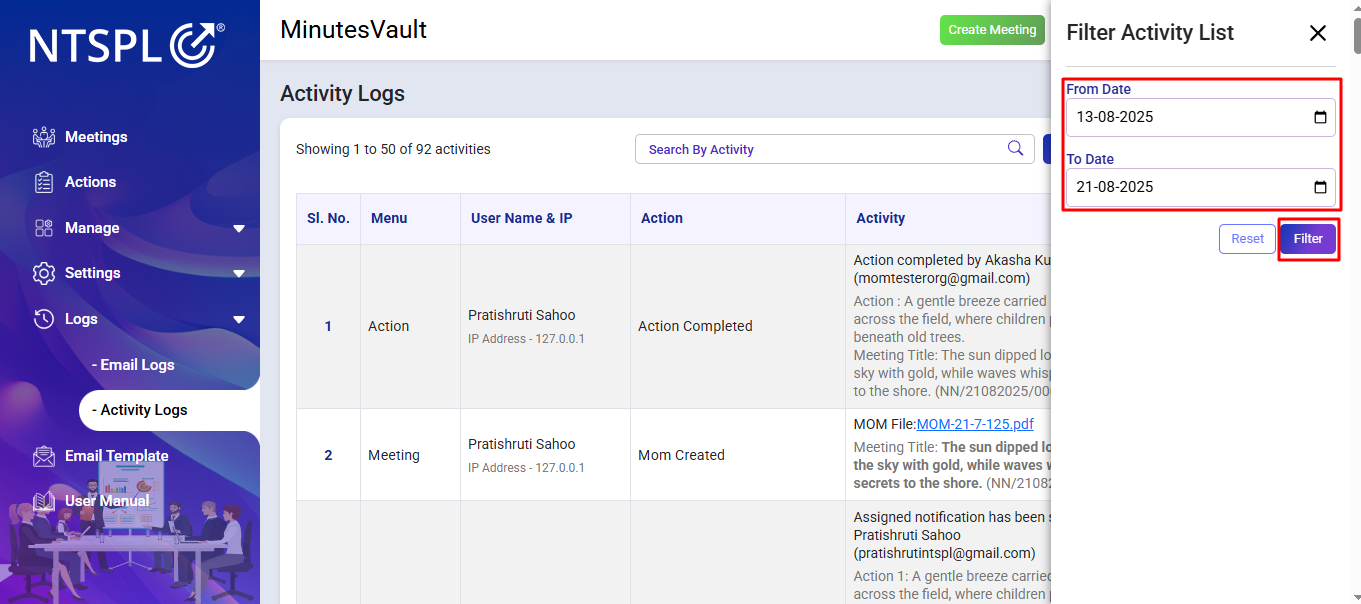Click the Email Template envelope icon
This screenshot has height=604, width=1361.
[x=44, y=456]
